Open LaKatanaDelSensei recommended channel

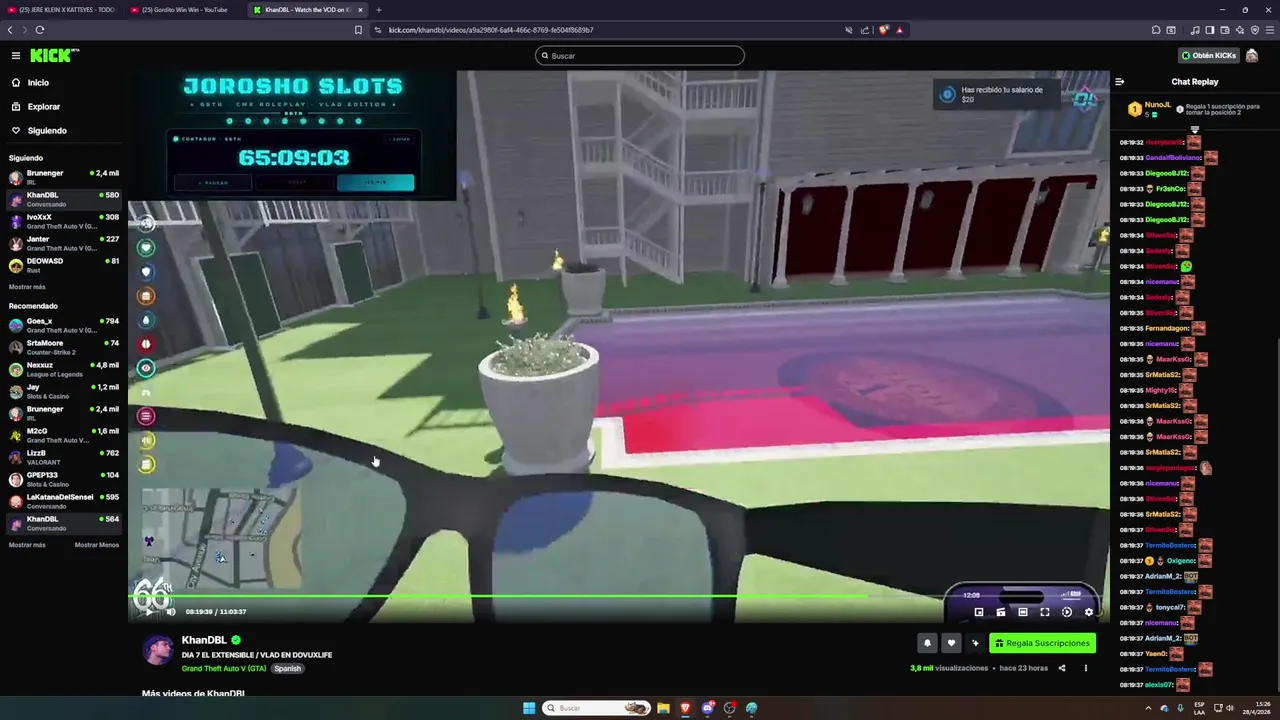[64, 501]
